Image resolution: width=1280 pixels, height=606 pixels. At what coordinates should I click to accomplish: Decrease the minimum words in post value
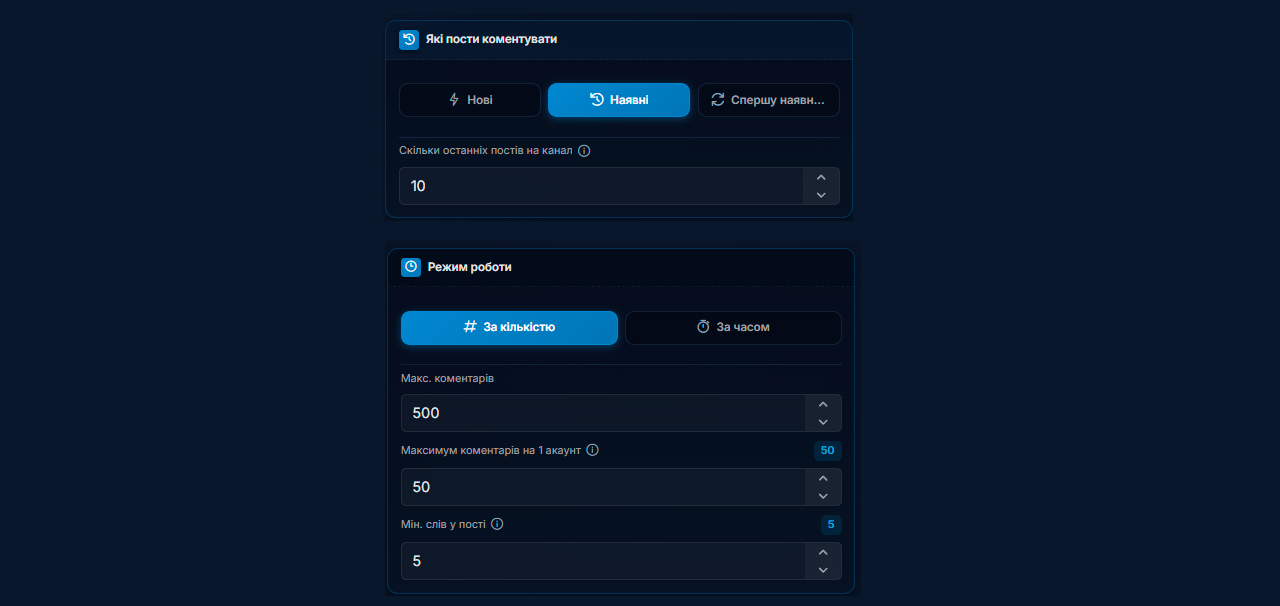823,570
